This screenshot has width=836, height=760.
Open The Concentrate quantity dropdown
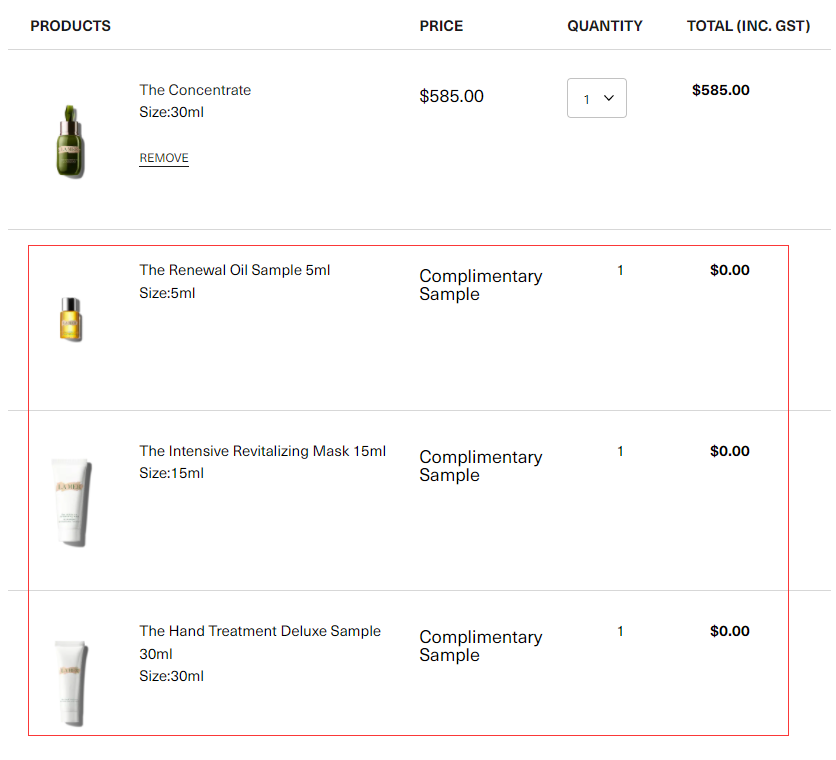pyautogui.click(x=597, y=98)
